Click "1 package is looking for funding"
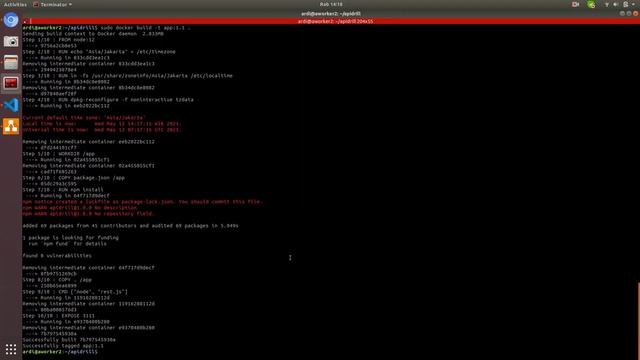 coord(71,238)
